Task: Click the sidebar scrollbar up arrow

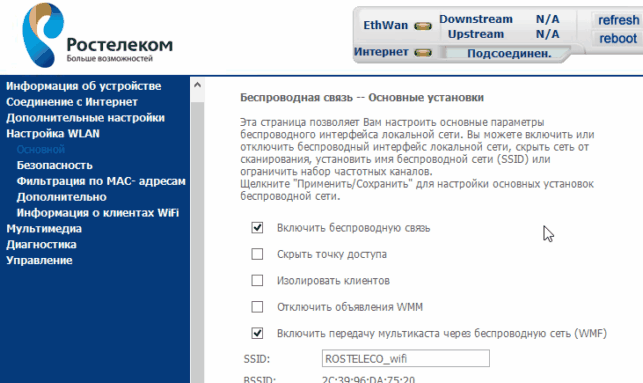Action: (197, 85)
